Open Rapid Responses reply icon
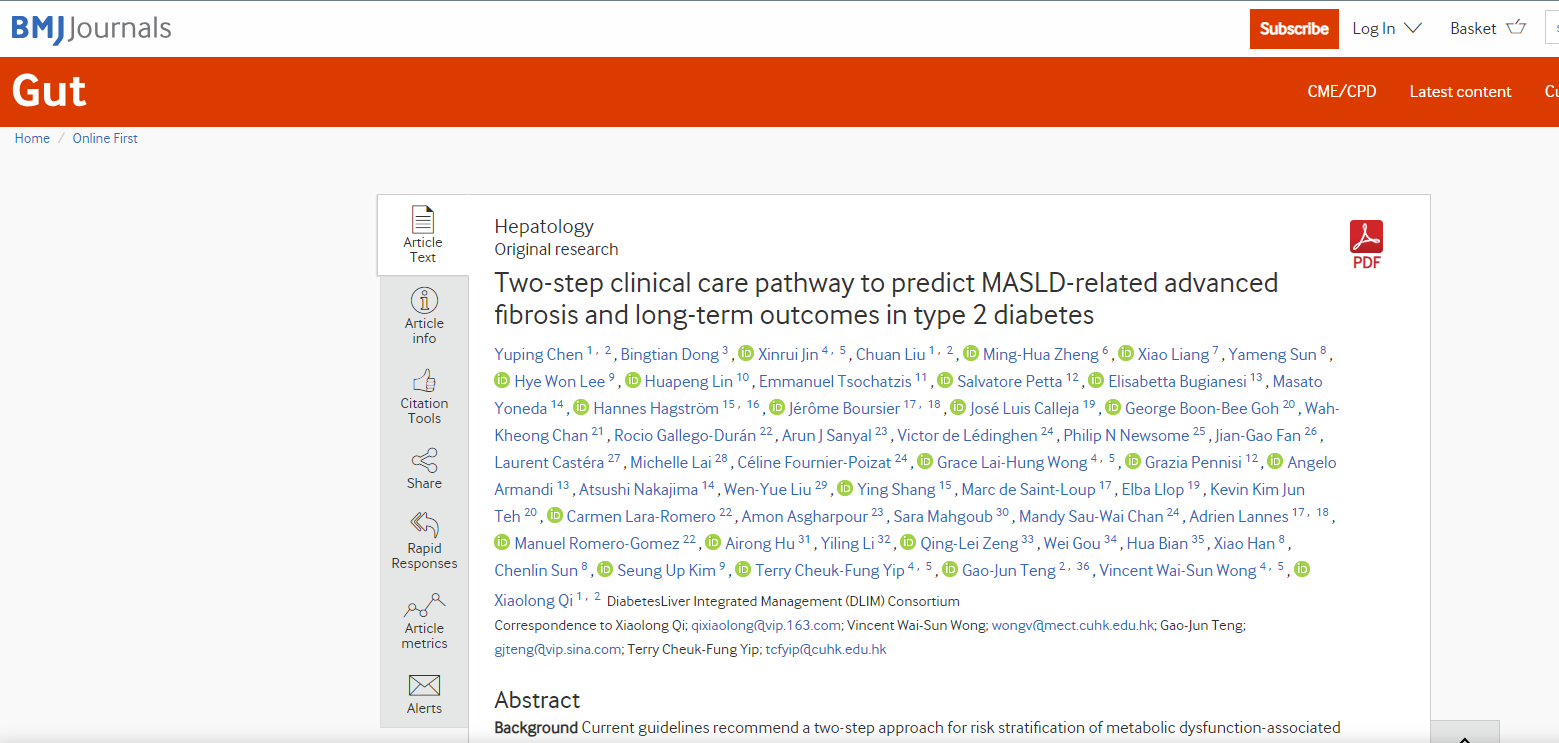This screenshot has width=1559, height=743. [x=424, y=525]
